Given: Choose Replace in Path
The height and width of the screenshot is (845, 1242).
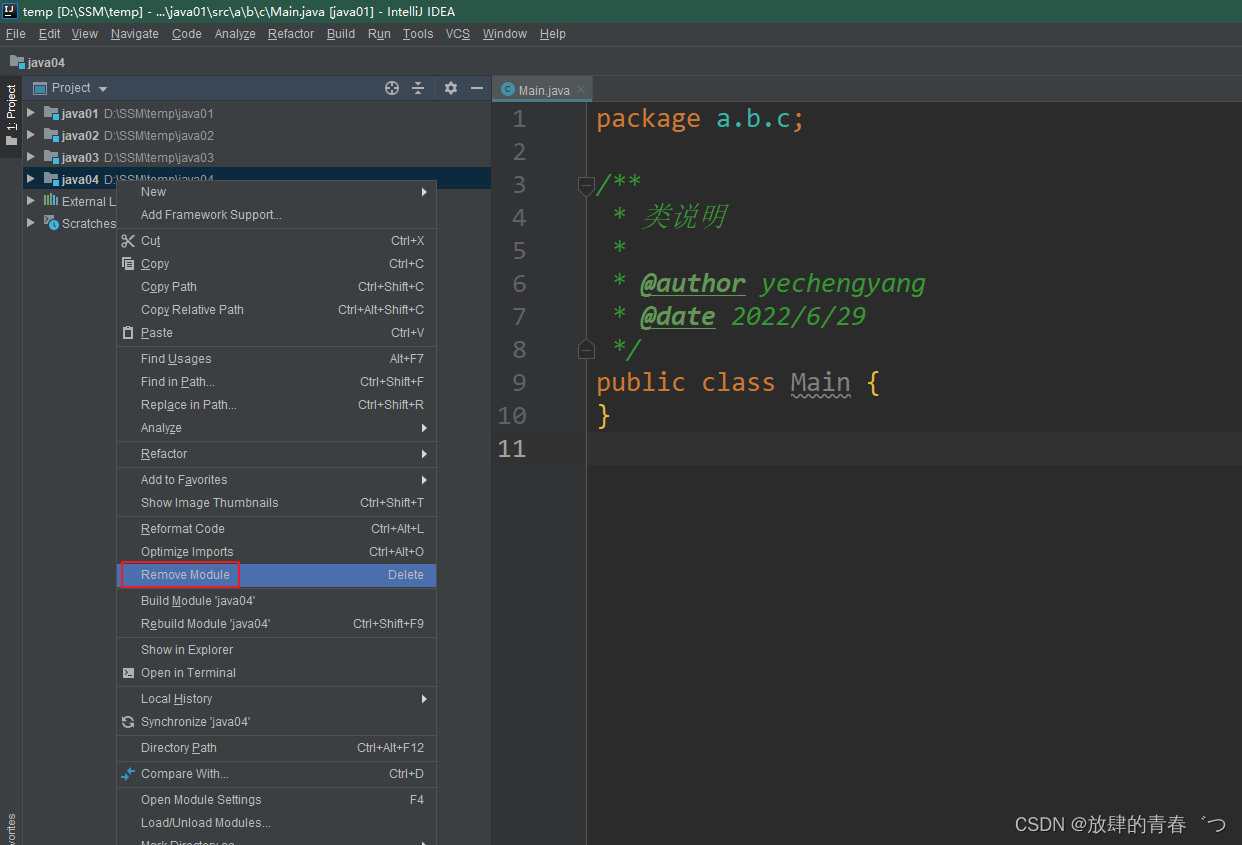Looking at the screenshot, I should tap(276, 405).
